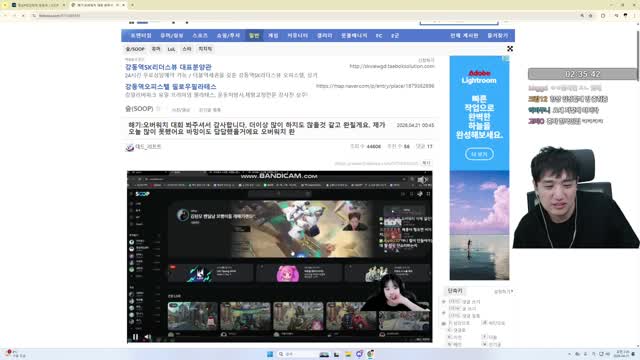Click the Chrome icon in the taskbar

click(x=370, y=354)
